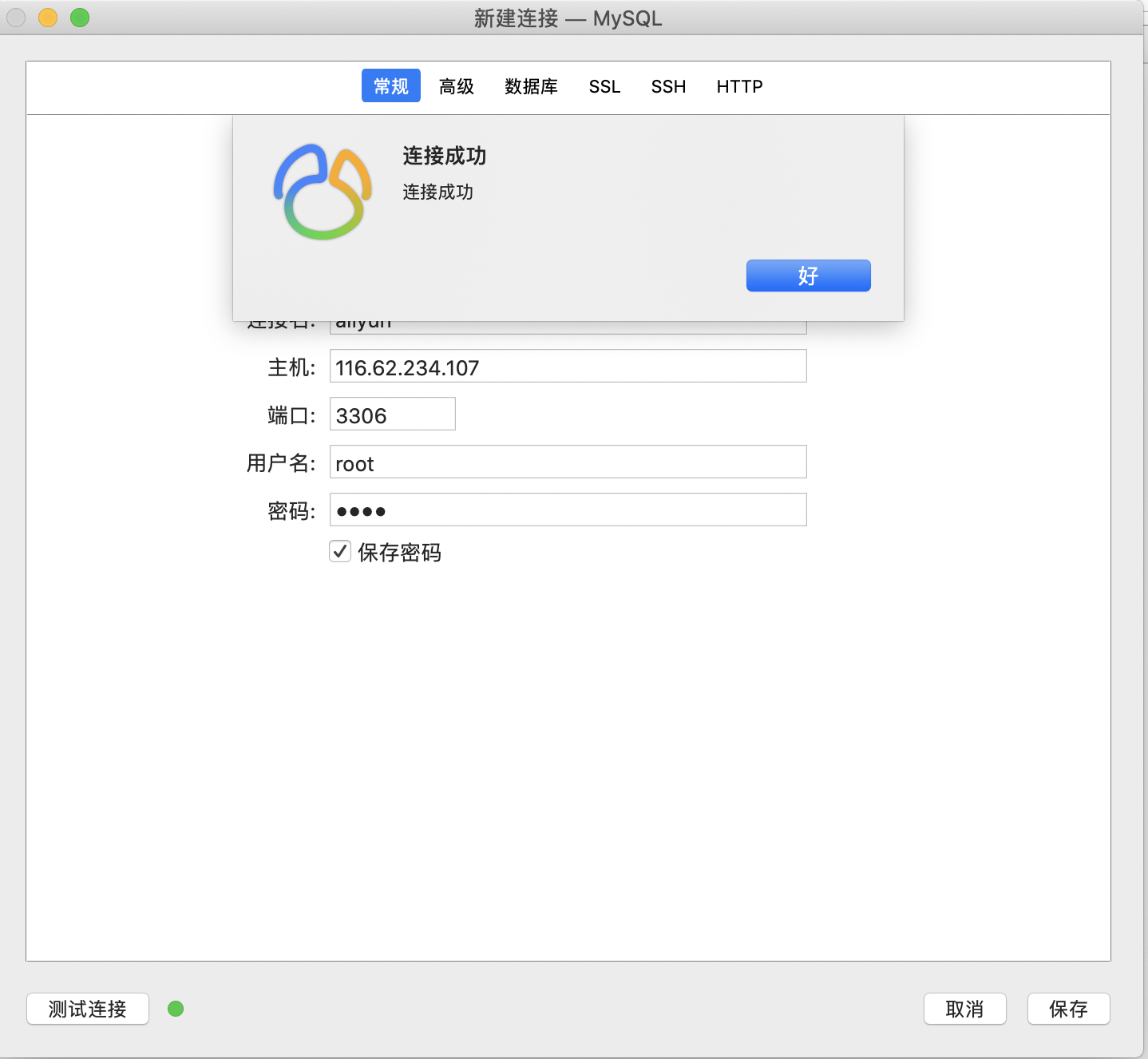Image resolution: width=1148 pixels, height=1059 pixels.
Task: Click the 测试连接 button
Action: 87,1009
